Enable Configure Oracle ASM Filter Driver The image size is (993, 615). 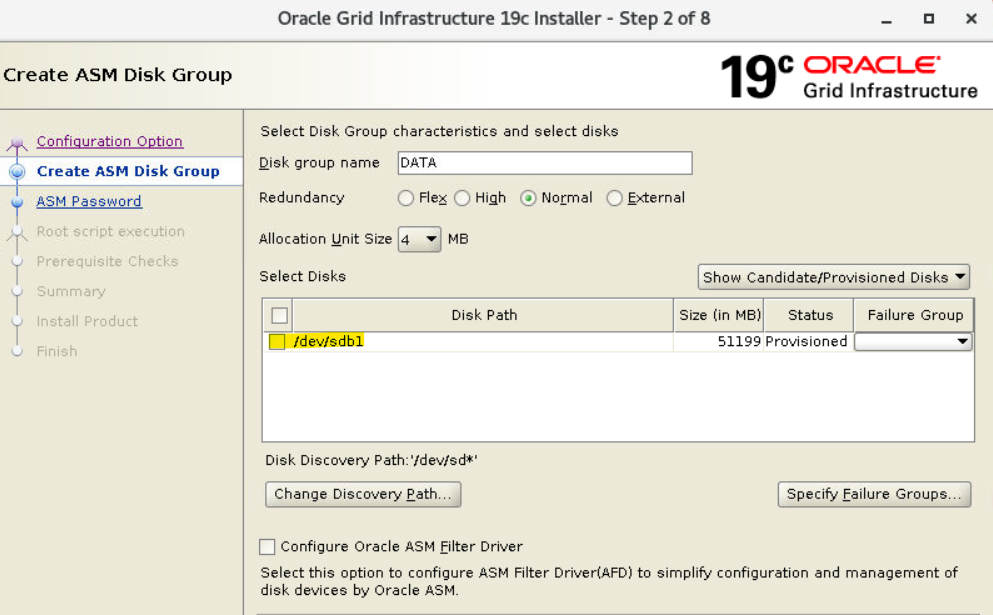tap(267, 547)
